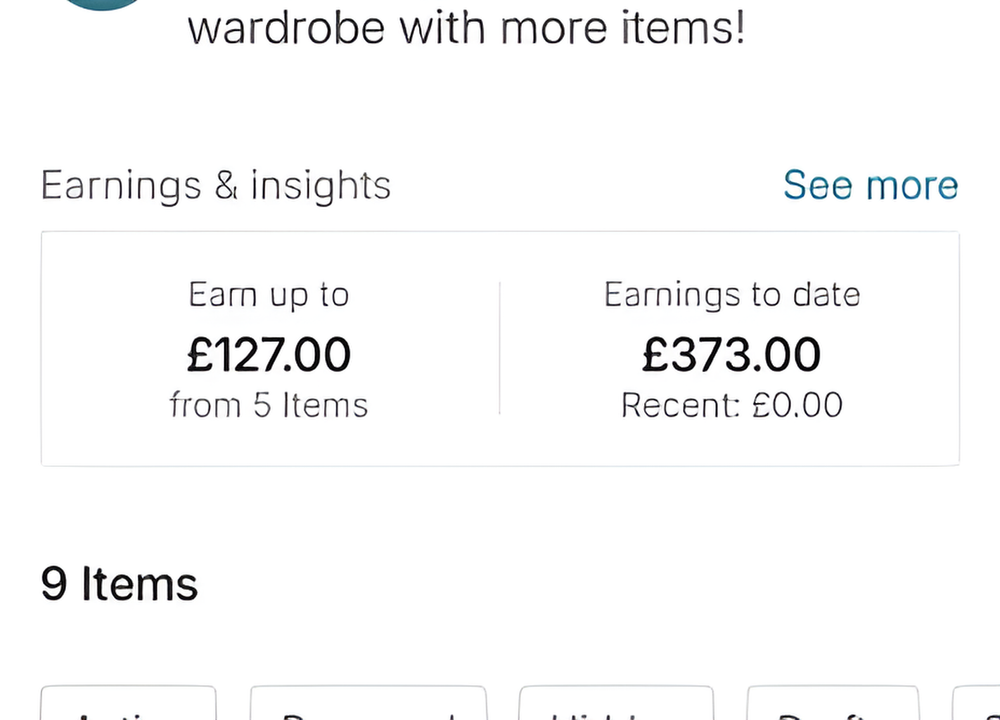Click the Earnings to date label

coord(732,295)
